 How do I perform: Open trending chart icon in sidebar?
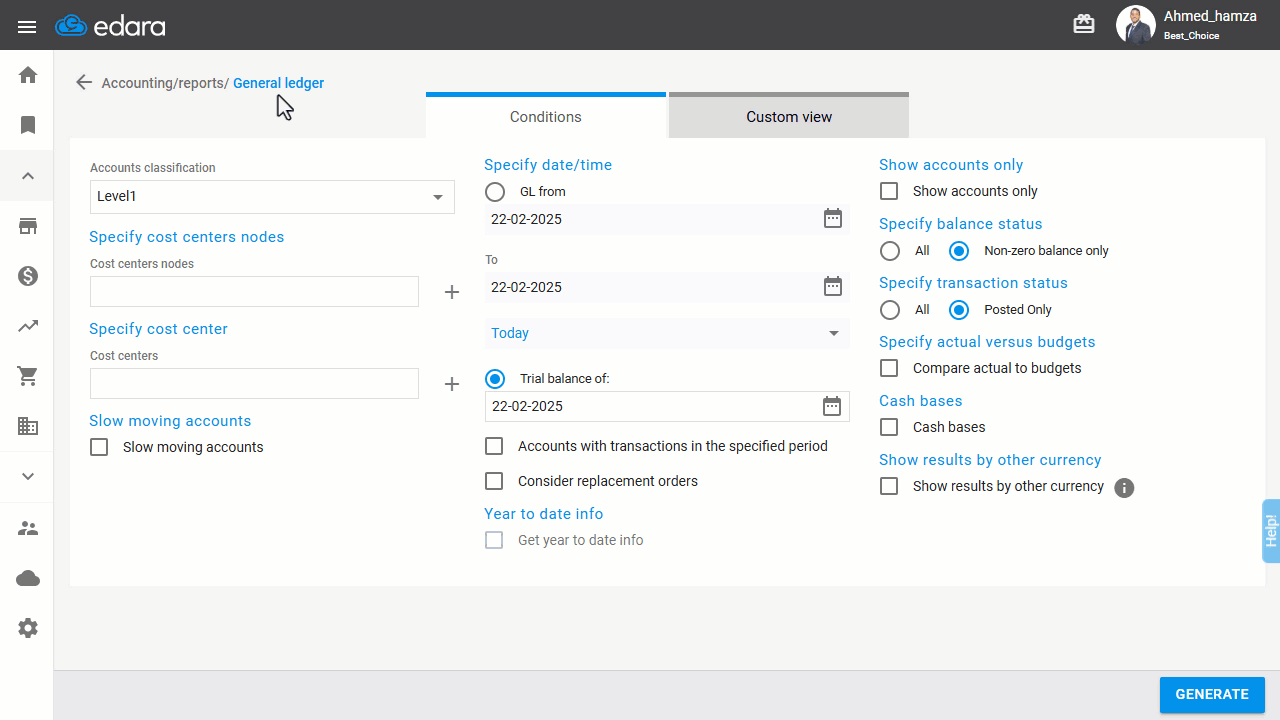tap(28, 326)
